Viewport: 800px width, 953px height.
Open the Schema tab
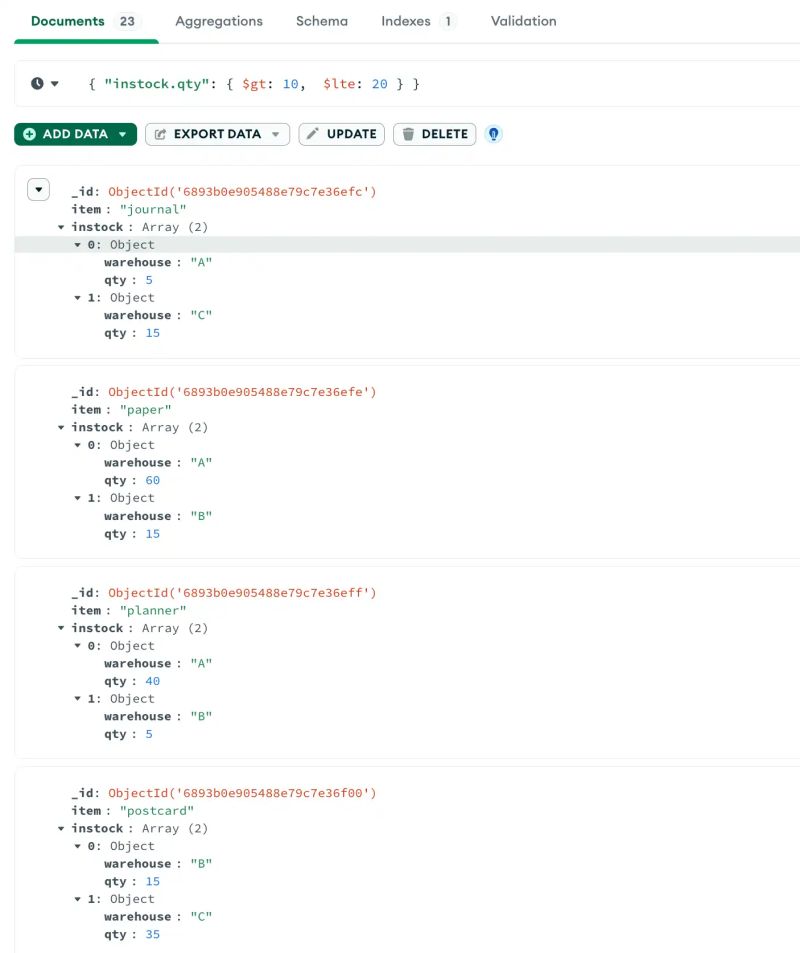pyautogui.click(x=321, y=20)
